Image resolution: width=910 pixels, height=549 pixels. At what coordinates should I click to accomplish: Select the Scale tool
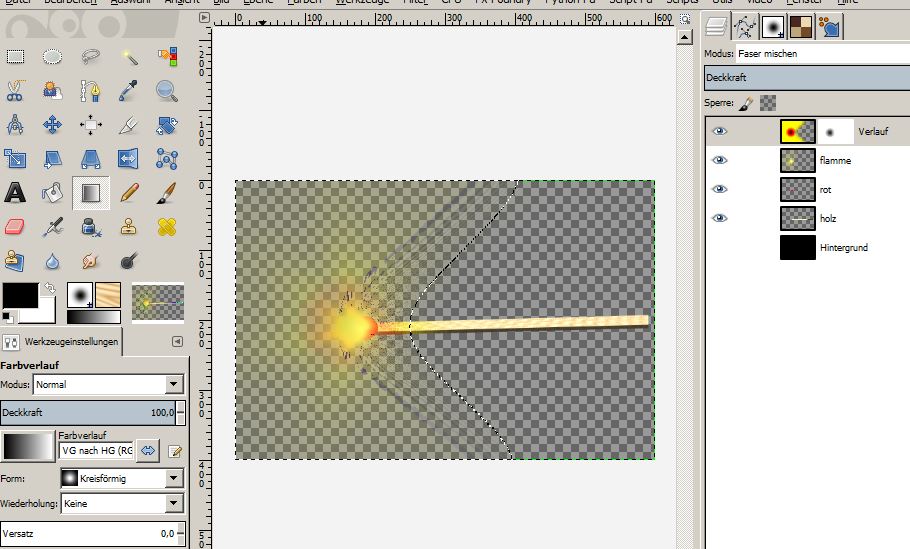pos(15,158)
